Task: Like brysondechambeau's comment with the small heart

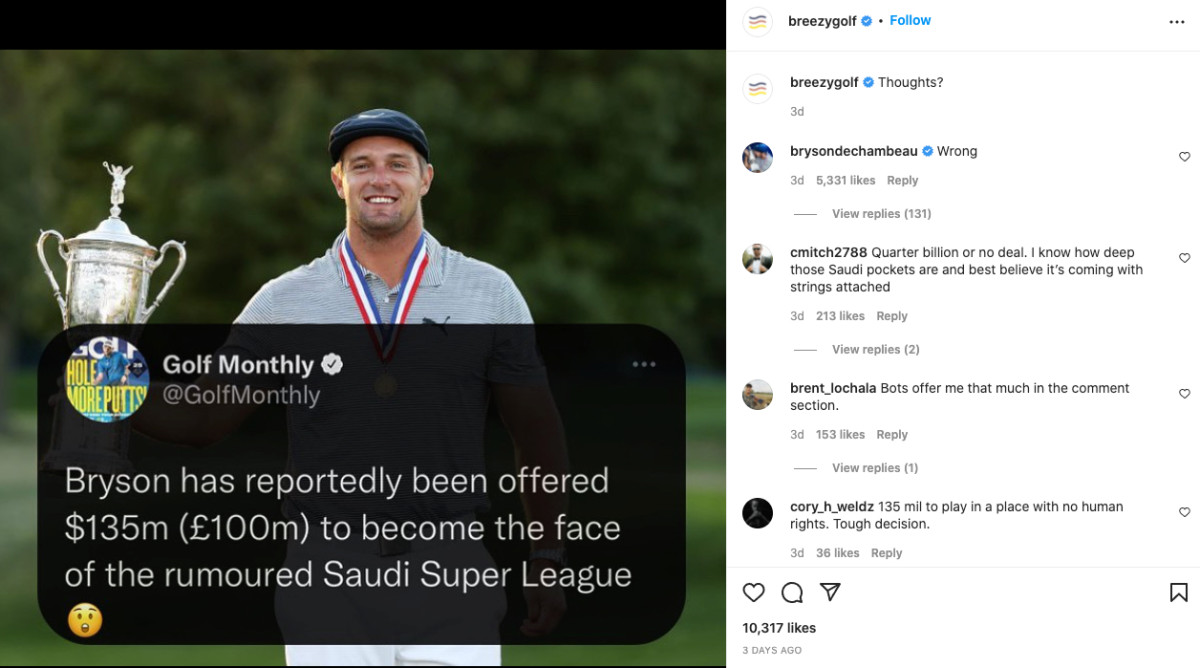Action: click(1184, 156)
